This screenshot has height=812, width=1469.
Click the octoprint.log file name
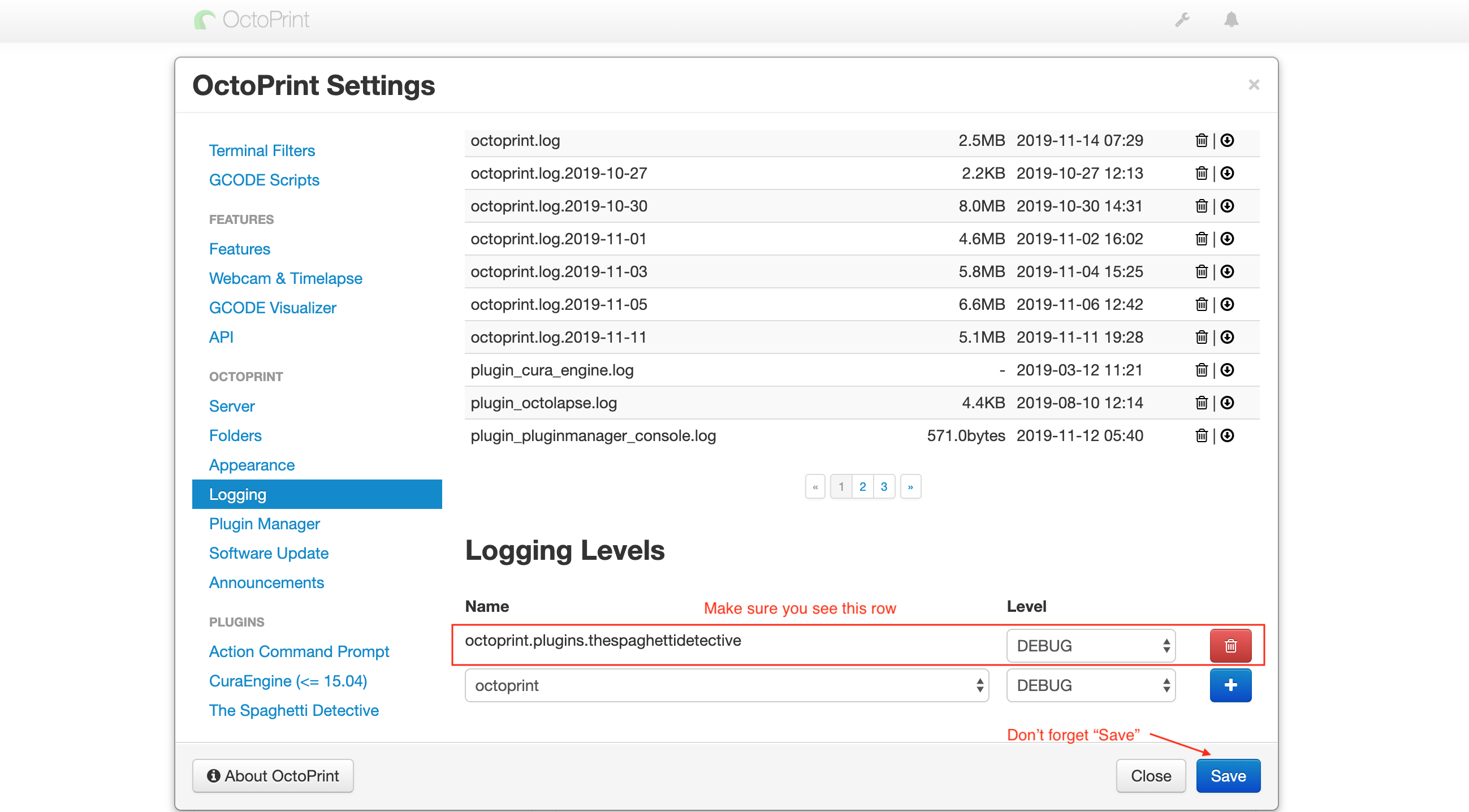pyautogui.click(x=515, y=140)
